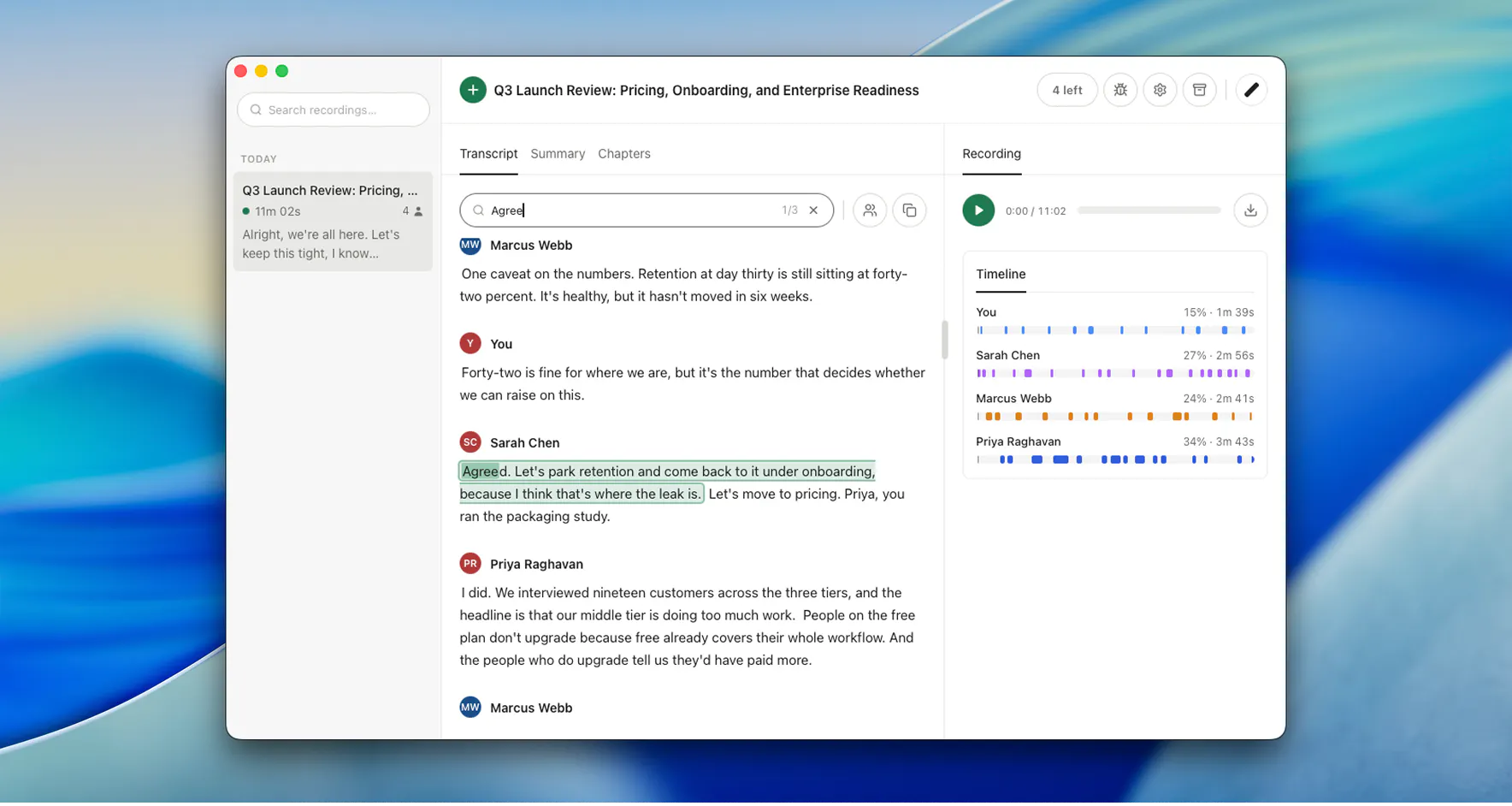Click the green window zoom button
1512x806 pixels.
(282, 71)
